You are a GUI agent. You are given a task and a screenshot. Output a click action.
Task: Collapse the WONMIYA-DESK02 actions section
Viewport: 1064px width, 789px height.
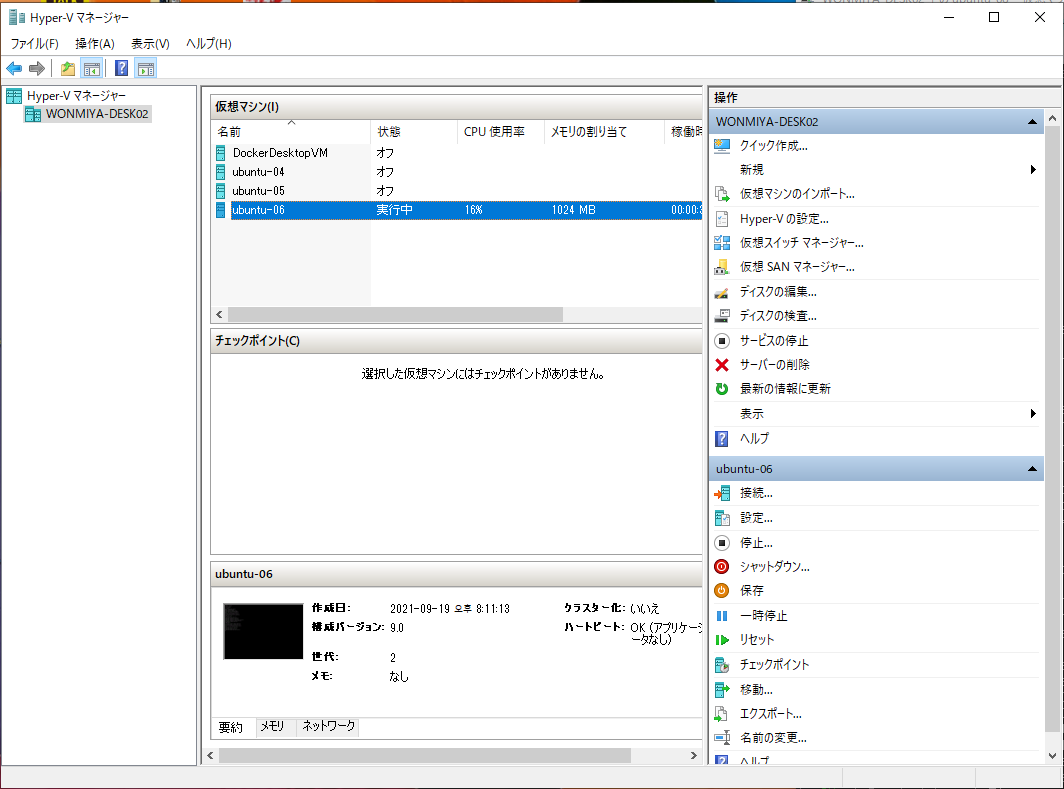pos(1032,122)
